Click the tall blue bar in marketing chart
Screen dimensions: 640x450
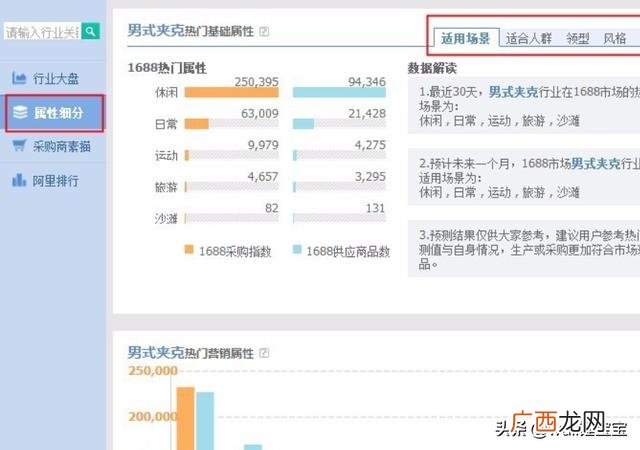[x=205, y=421]
